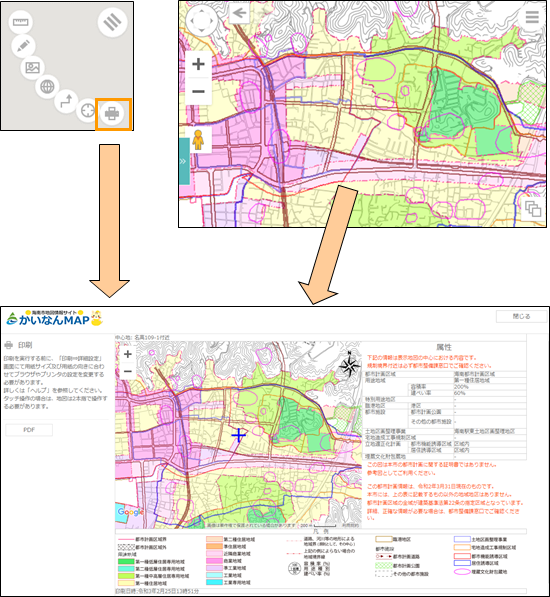The height and width of the screenshot is (597, 550).
Task: Open print via the highlighted printer icon
Action: pos(112,113)
